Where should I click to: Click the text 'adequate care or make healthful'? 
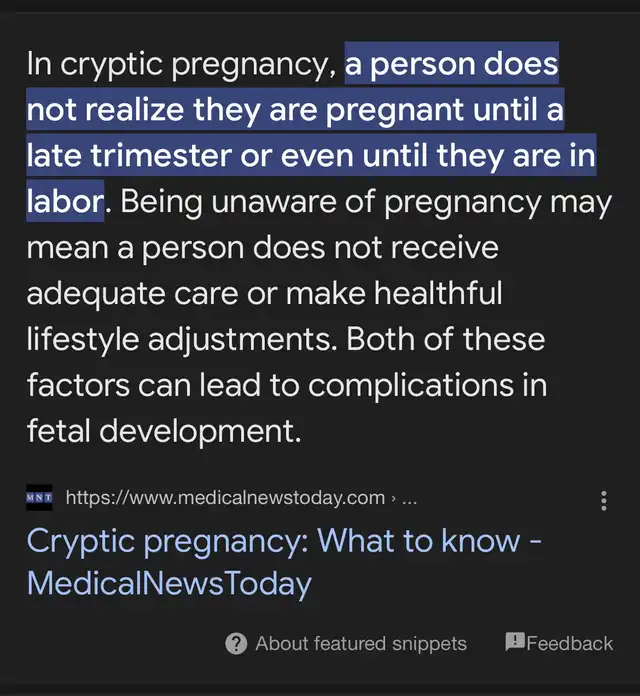(x=265, y=293)
